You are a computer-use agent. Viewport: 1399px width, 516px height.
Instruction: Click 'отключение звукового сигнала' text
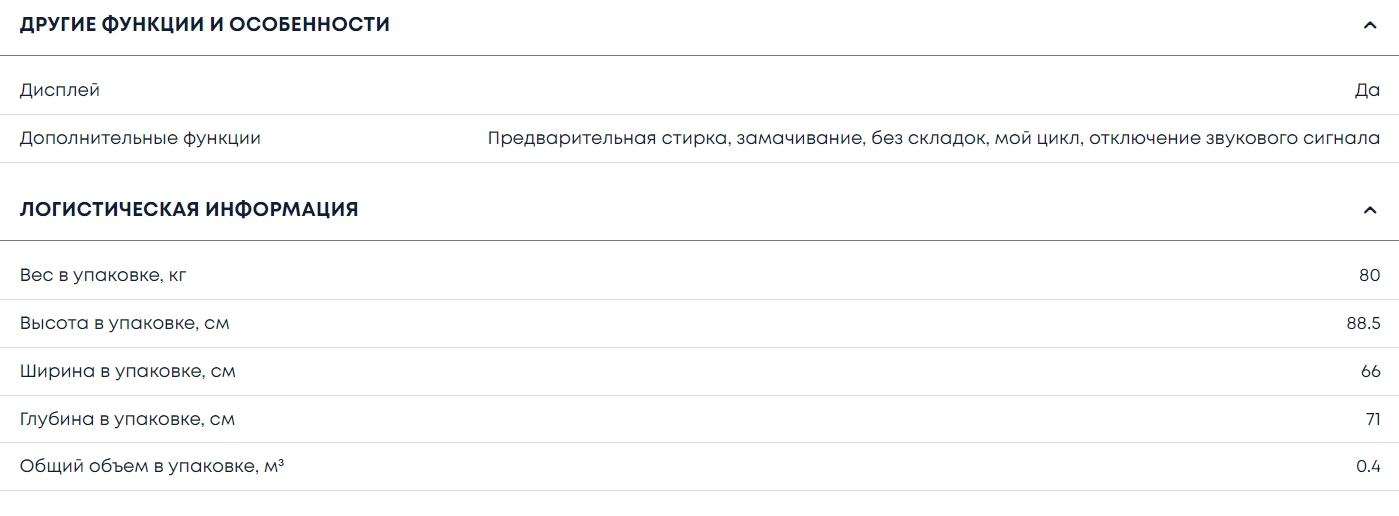click(1234, 138)
